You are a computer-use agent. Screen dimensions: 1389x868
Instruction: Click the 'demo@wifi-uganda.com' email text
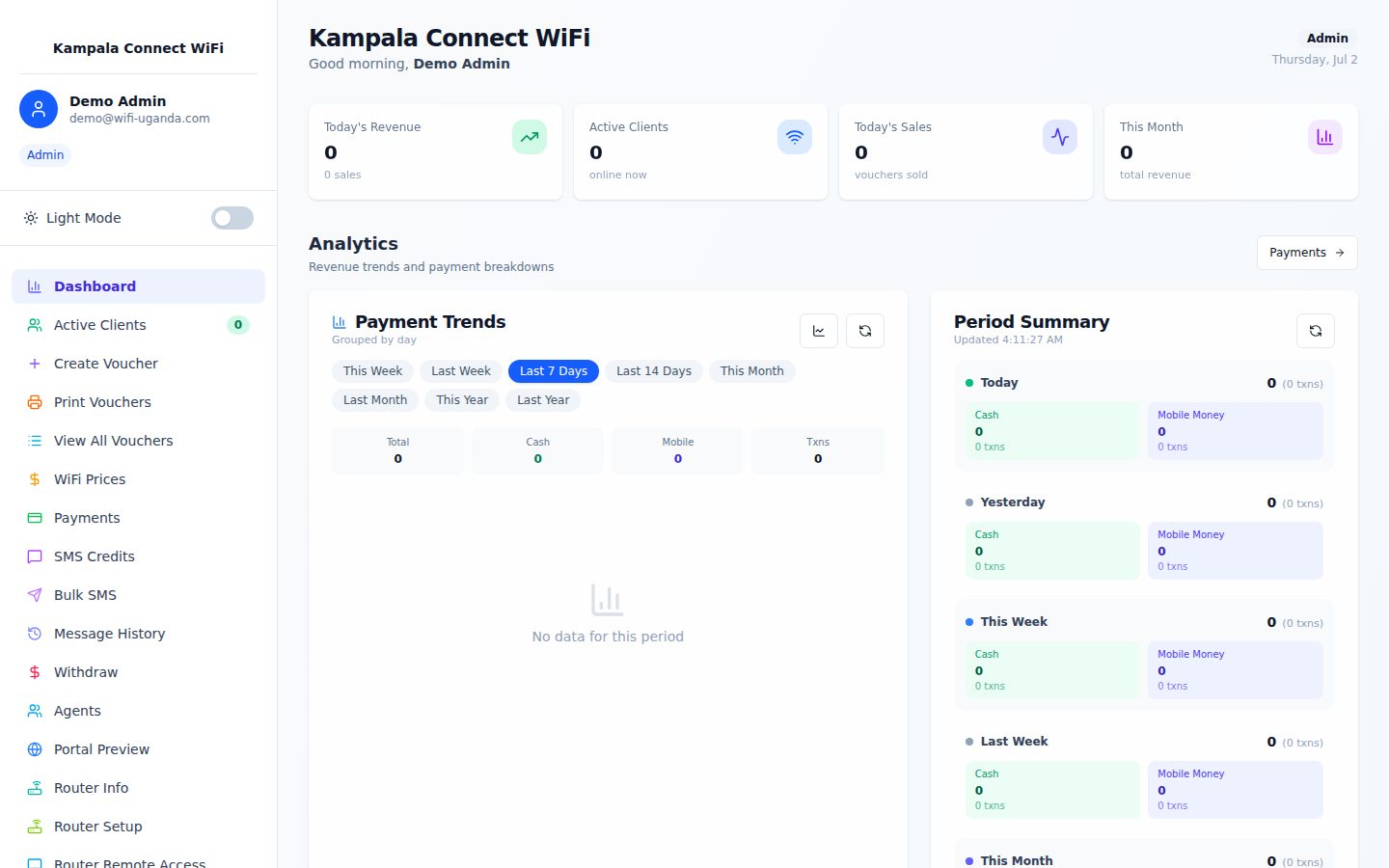[x=140, y=119]
